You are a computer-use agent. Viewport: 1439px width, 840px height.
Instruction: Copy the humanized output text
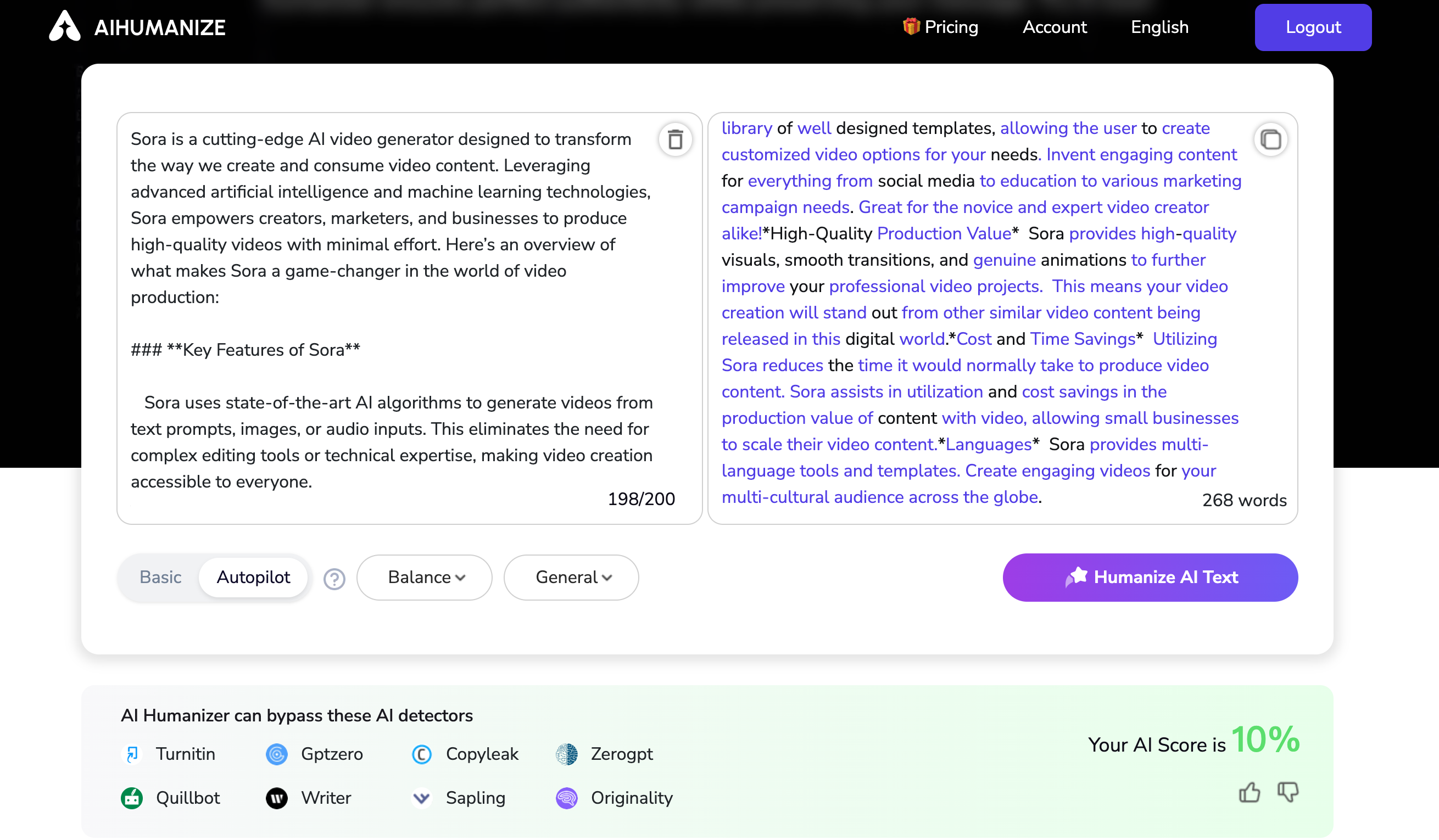click(x=1271, y=139)
